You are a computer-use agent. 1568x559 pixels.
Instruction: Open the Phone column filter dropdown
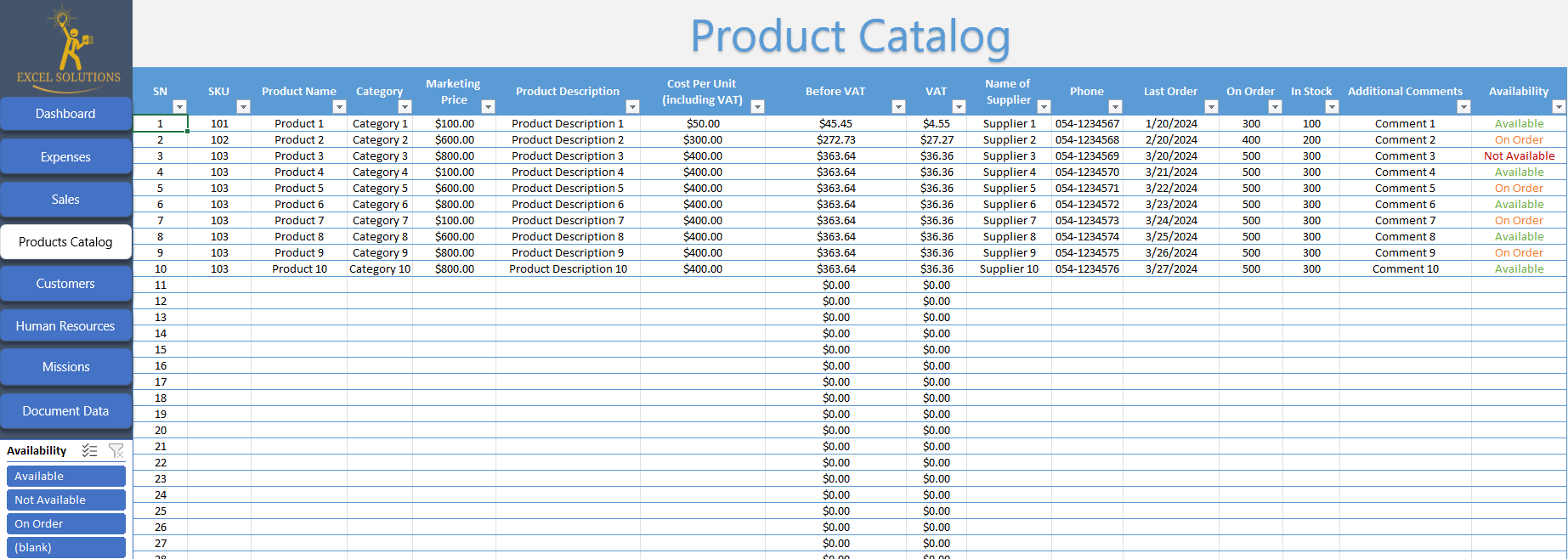coord(1115,107)
